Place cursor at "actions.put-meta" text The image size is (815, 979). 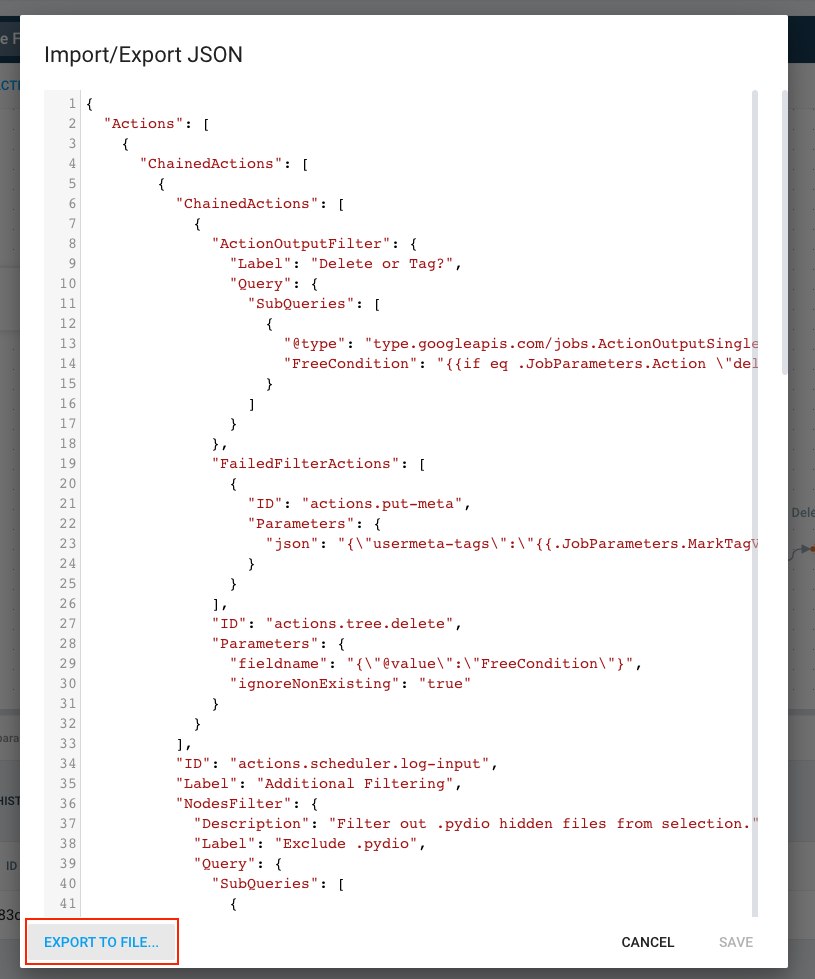(x=382, y=503)
